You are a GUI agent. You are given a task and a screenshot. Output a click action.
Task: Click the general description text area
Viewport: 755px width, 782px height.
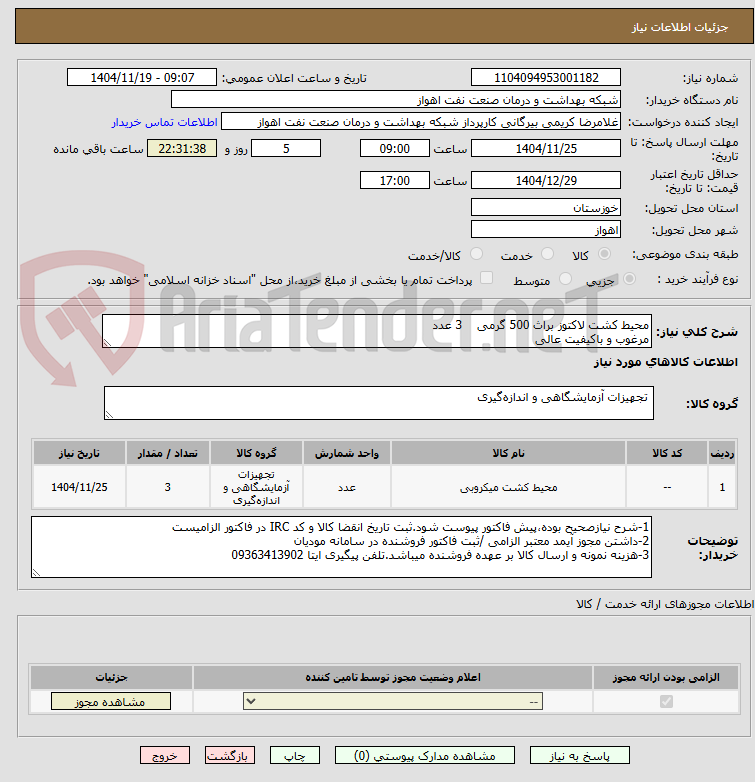(x=377, y=331)
